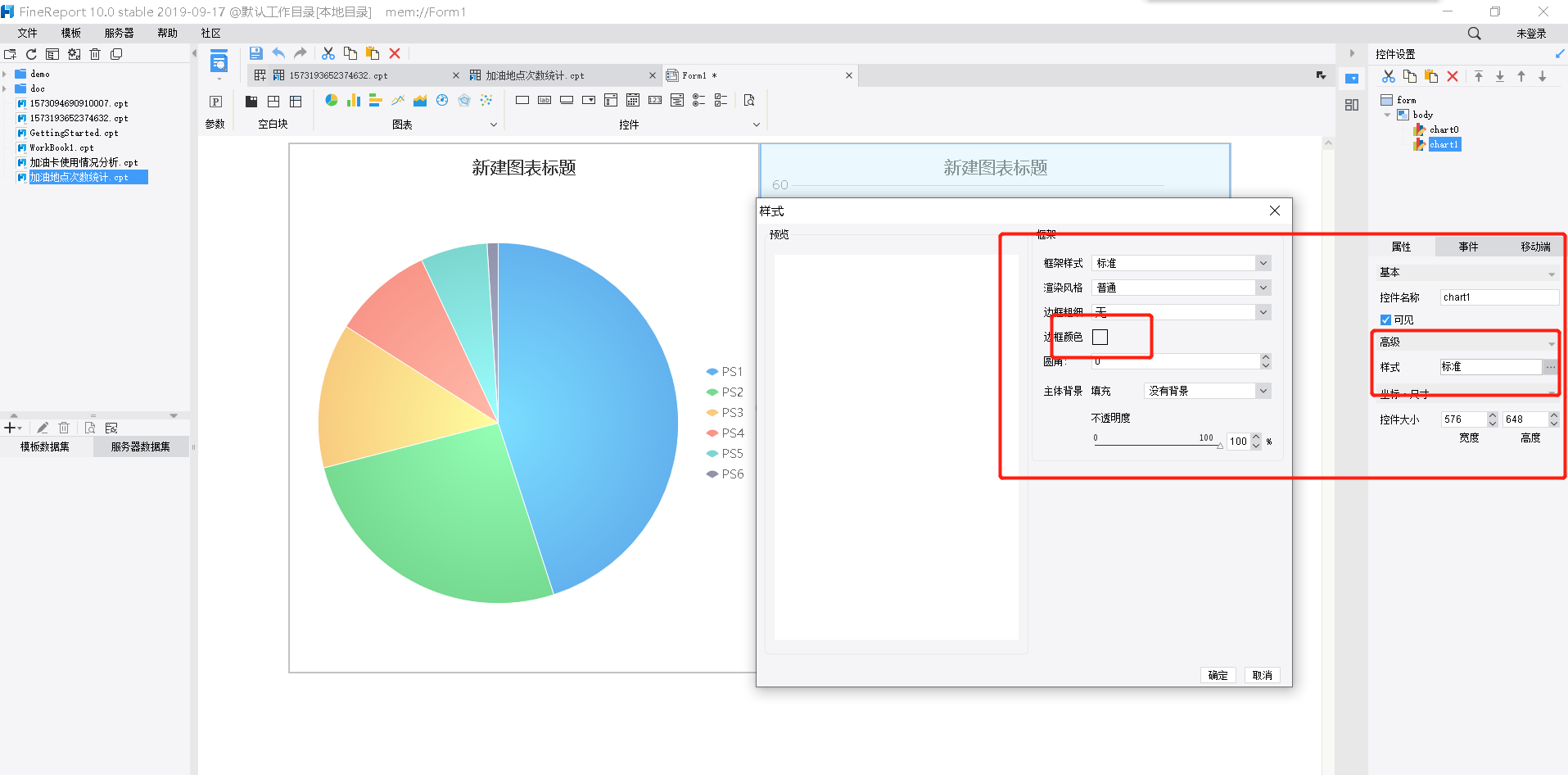Image resolution: width=1568 pixels, height=775 pixels.
Task: Switch to 服务器数据集 tab
Action: (141, 446)
